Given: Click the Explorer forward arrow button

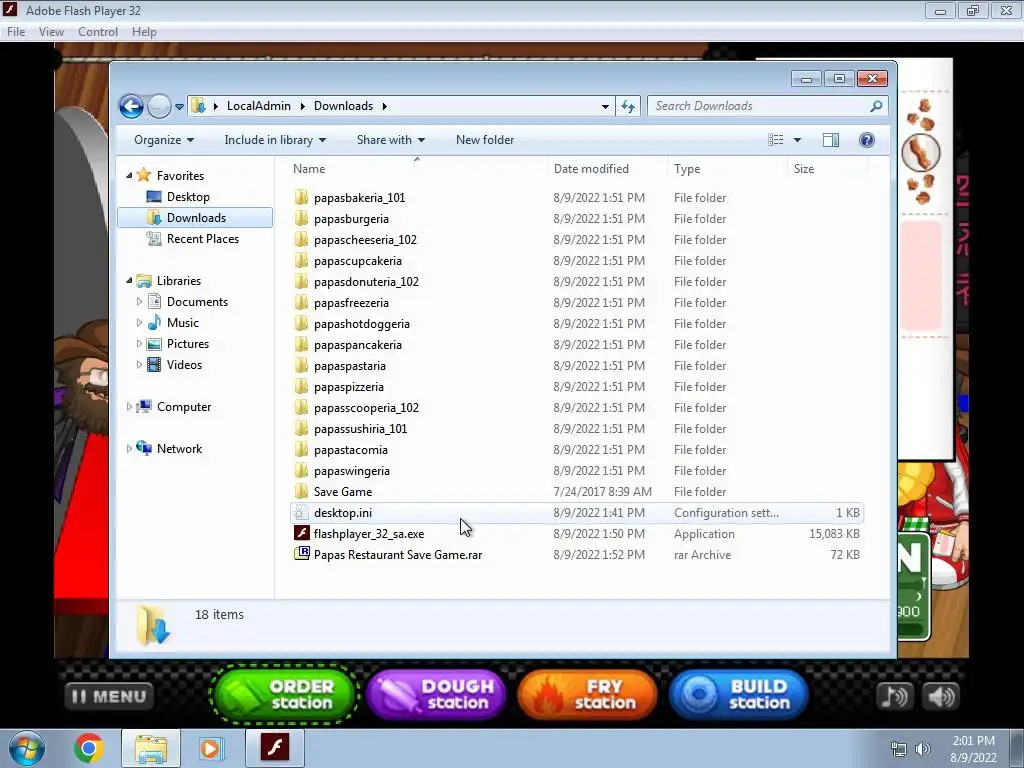Looking at the screenshot, I should tap(159, 106).
